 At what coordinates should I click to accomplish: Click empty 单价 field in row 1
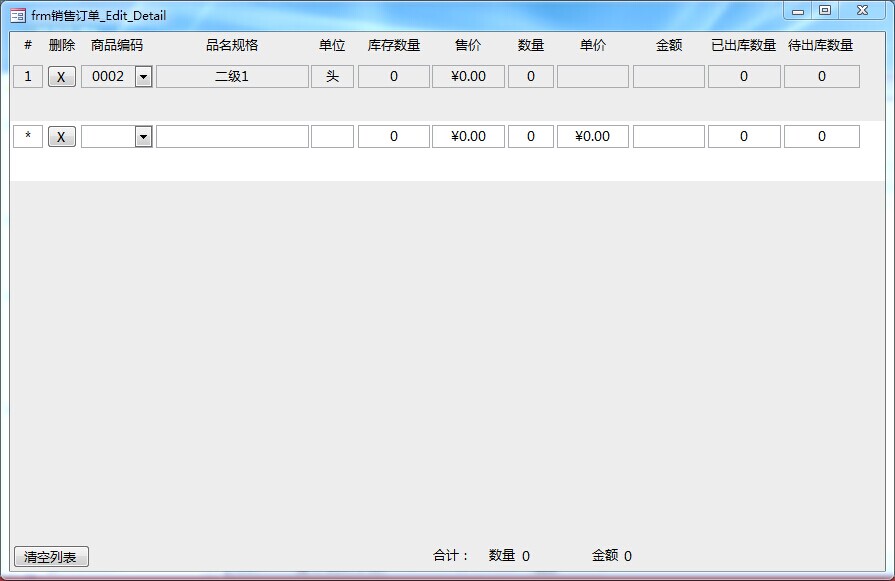pyautogui.click(x=592, y=76)
